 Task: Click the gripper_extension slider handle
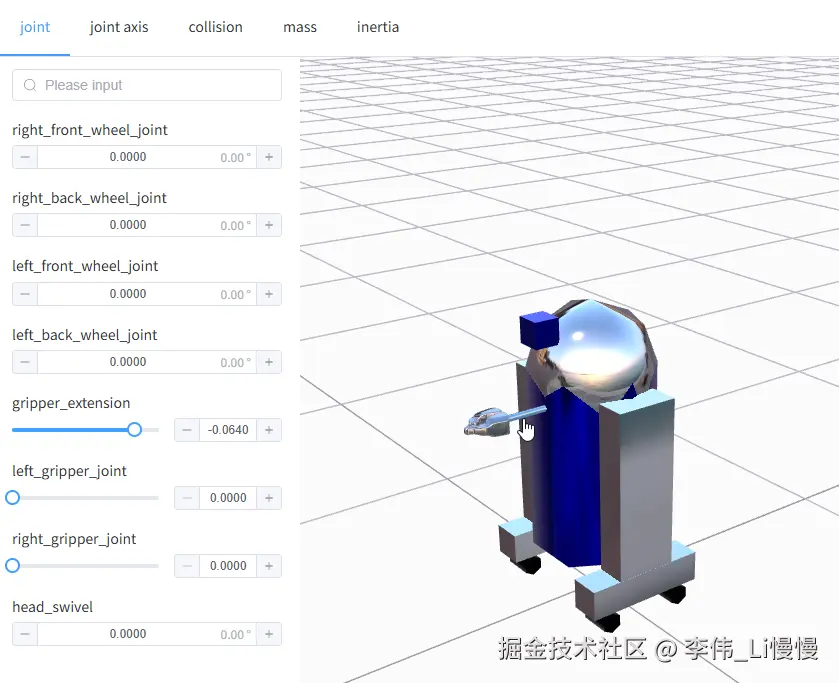point(134,429)
